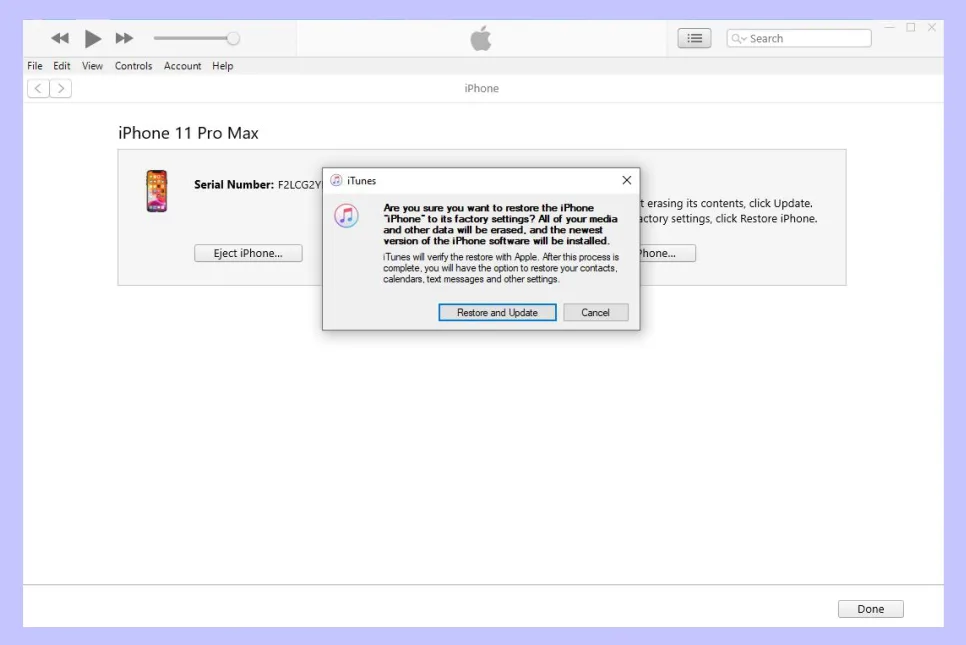Click the iPhone device thumbnail image
Screen dimensions: 966x645
(x=156, y=191)
